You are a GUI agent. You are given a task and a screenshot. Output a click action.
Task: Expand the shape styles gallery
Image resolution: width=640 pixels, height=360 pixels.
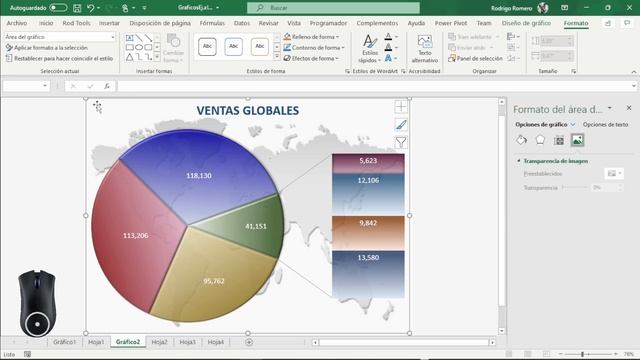pos(277,57)
